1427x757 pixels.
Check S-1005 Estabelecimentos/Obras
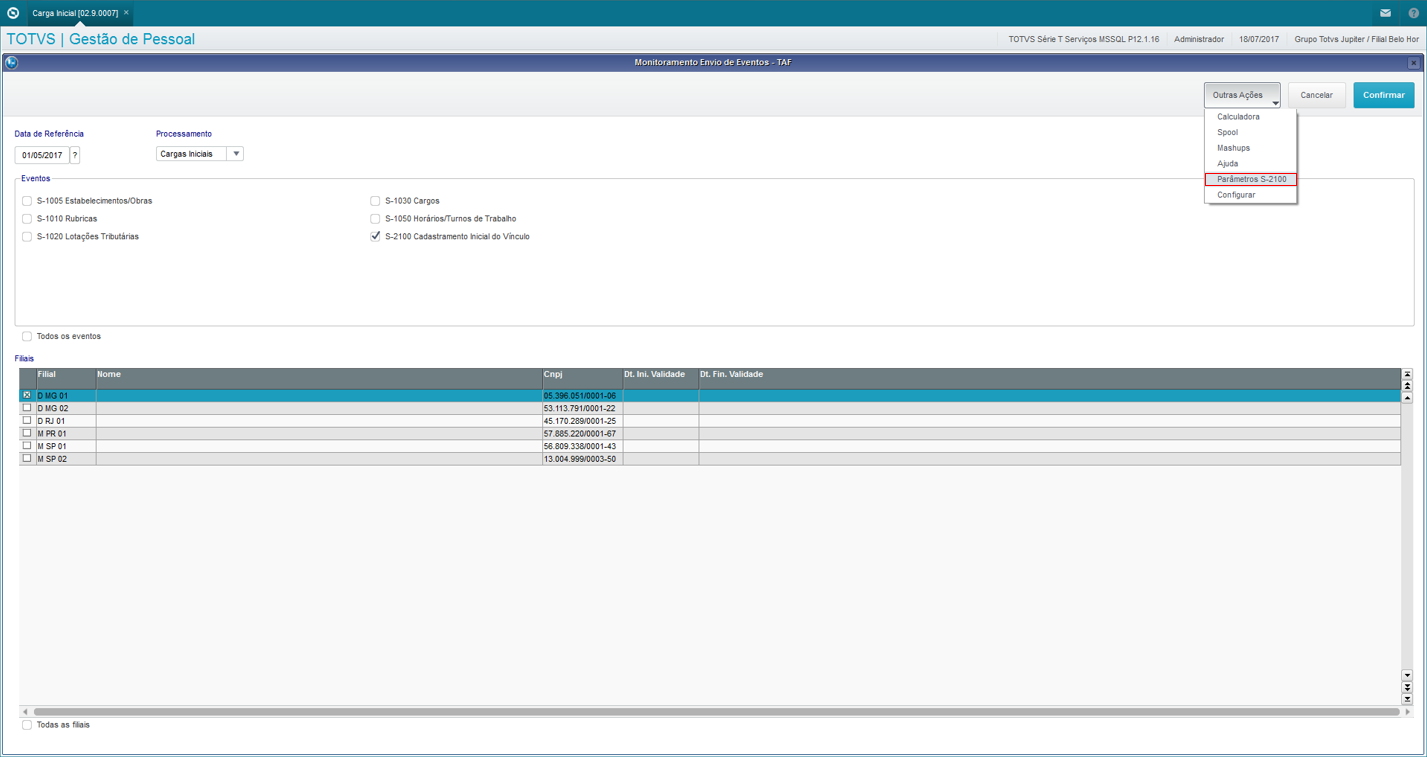(x=27, y=201)
